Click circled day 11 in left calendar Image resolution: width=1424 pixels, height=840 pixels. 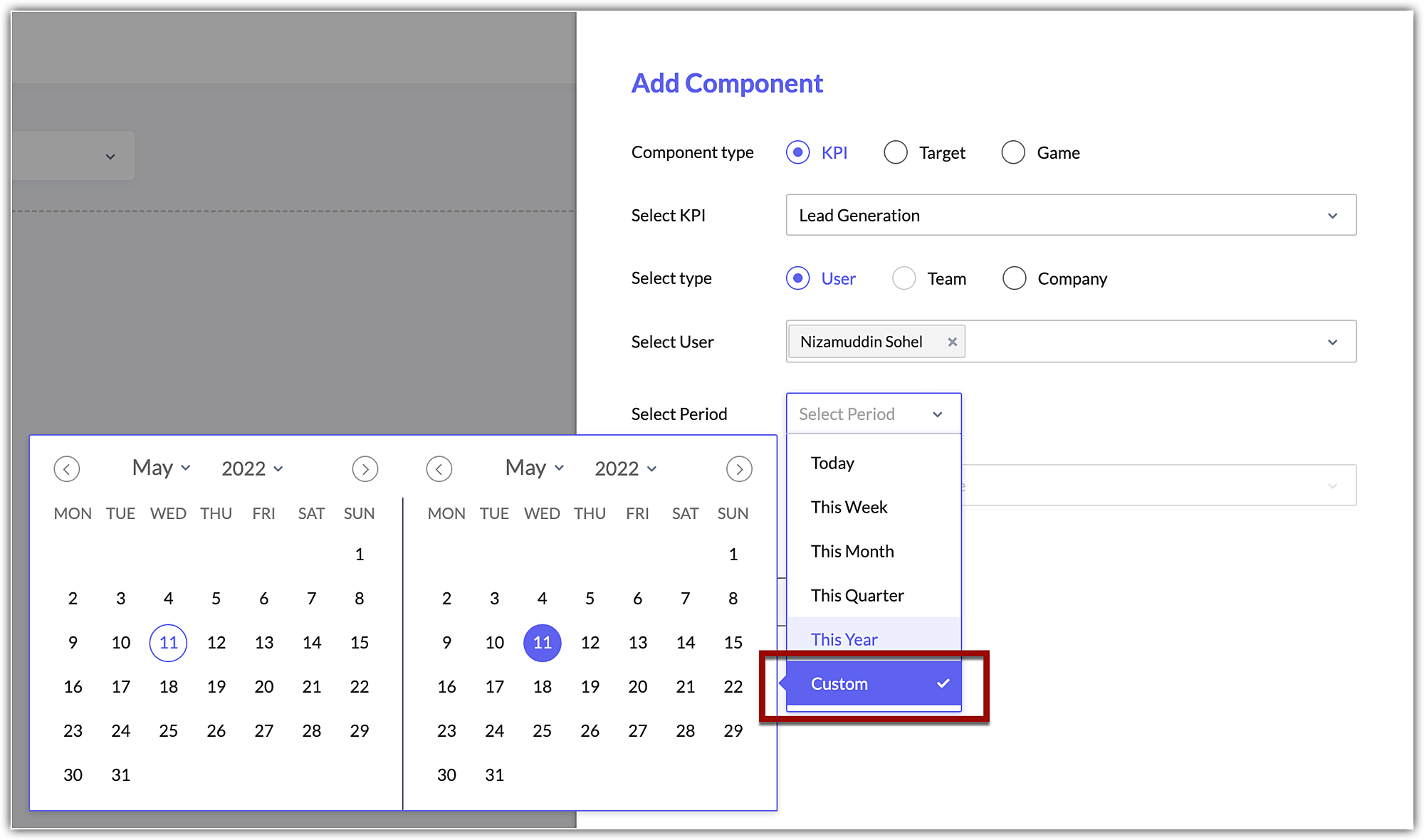(168, 643)
